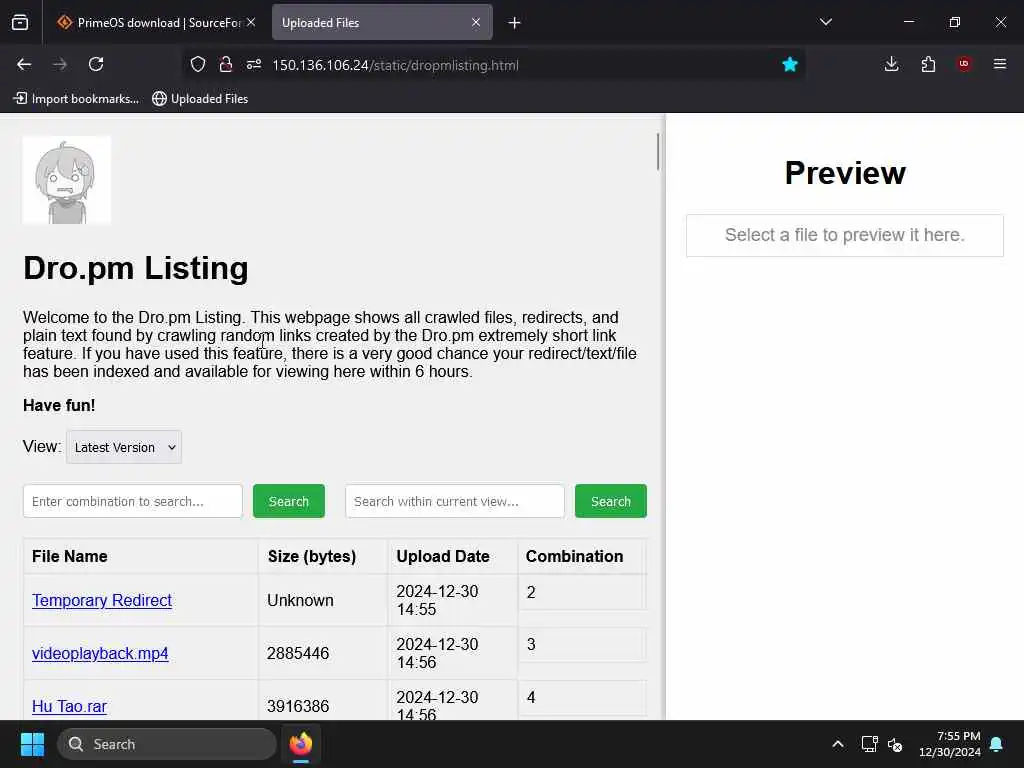Click the Preview heading
Screen dimensions: 1024x768
[845, 173]
